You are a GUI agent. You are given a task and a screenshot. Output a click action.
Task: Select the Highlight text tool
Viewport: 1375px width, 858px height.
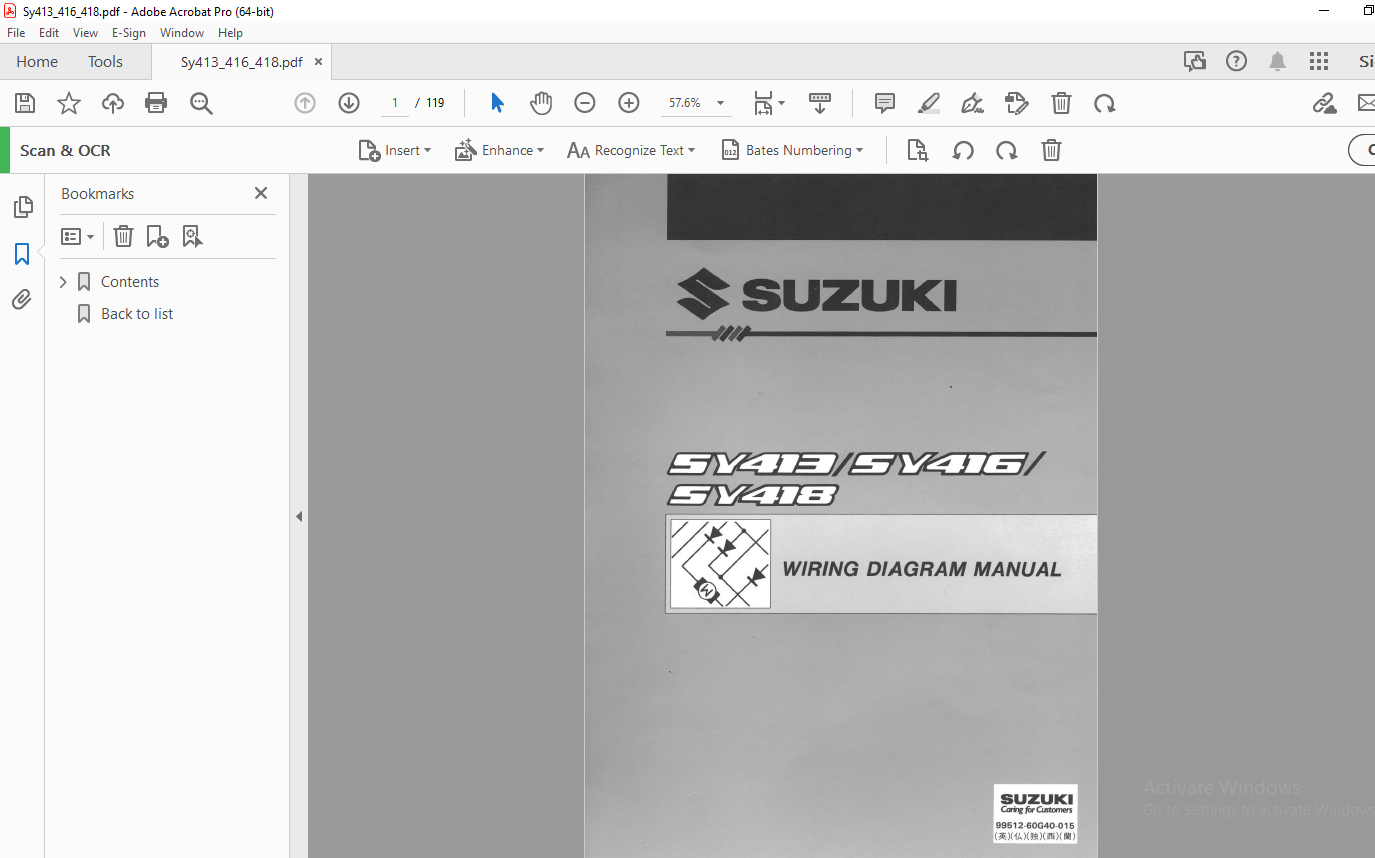click(928, 103)
